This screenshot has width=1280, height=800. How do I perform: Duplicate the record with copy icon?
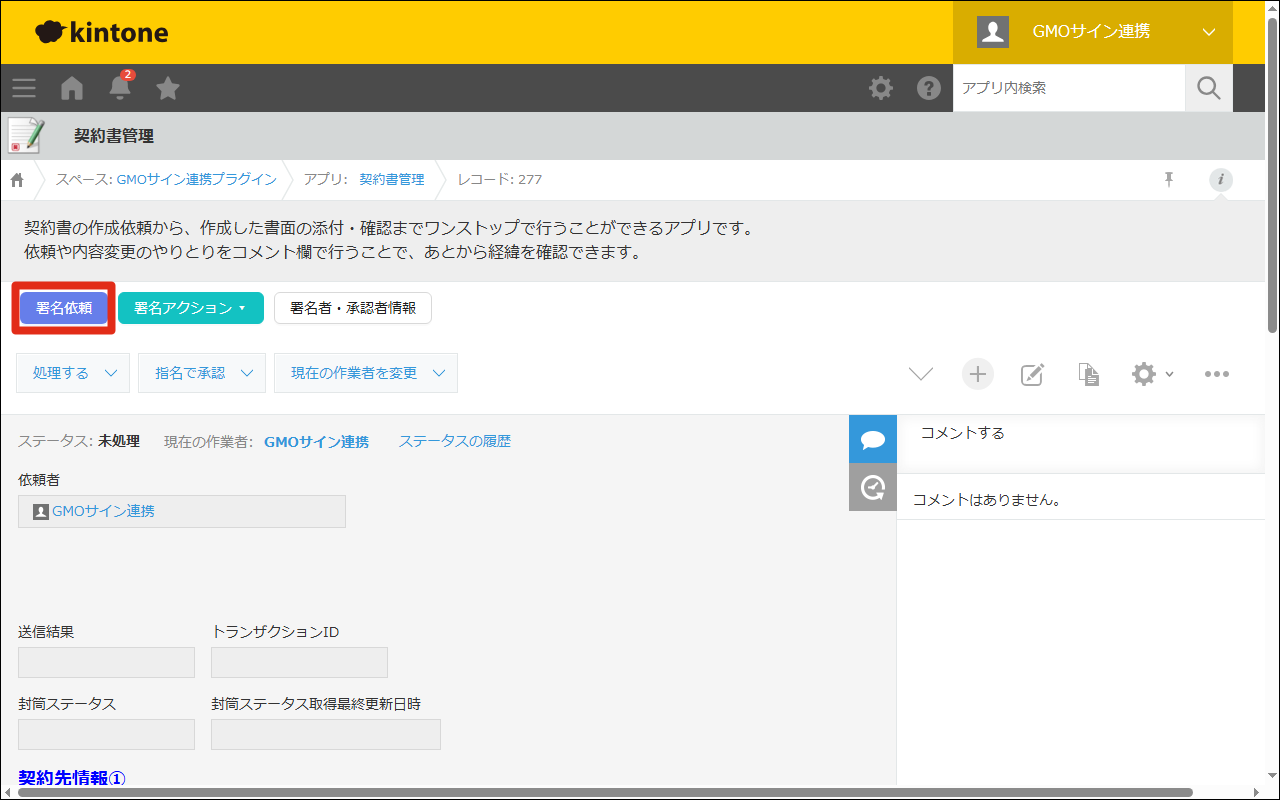1089,374
